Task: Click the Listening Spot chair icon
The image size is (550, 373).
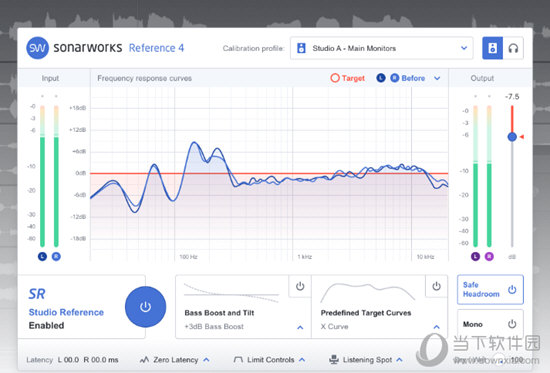Action: point(334,359)
